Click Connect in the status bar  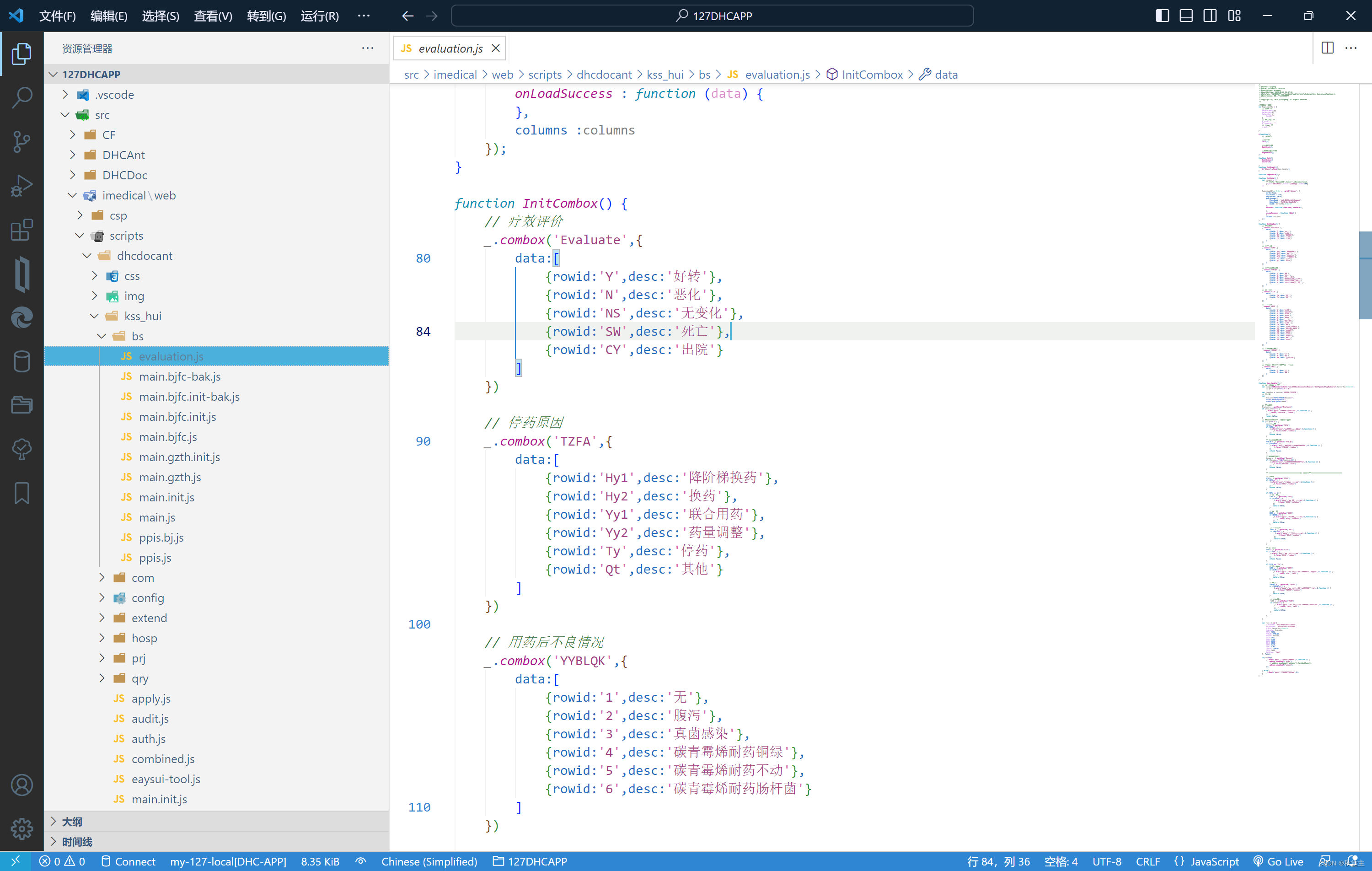128,861
